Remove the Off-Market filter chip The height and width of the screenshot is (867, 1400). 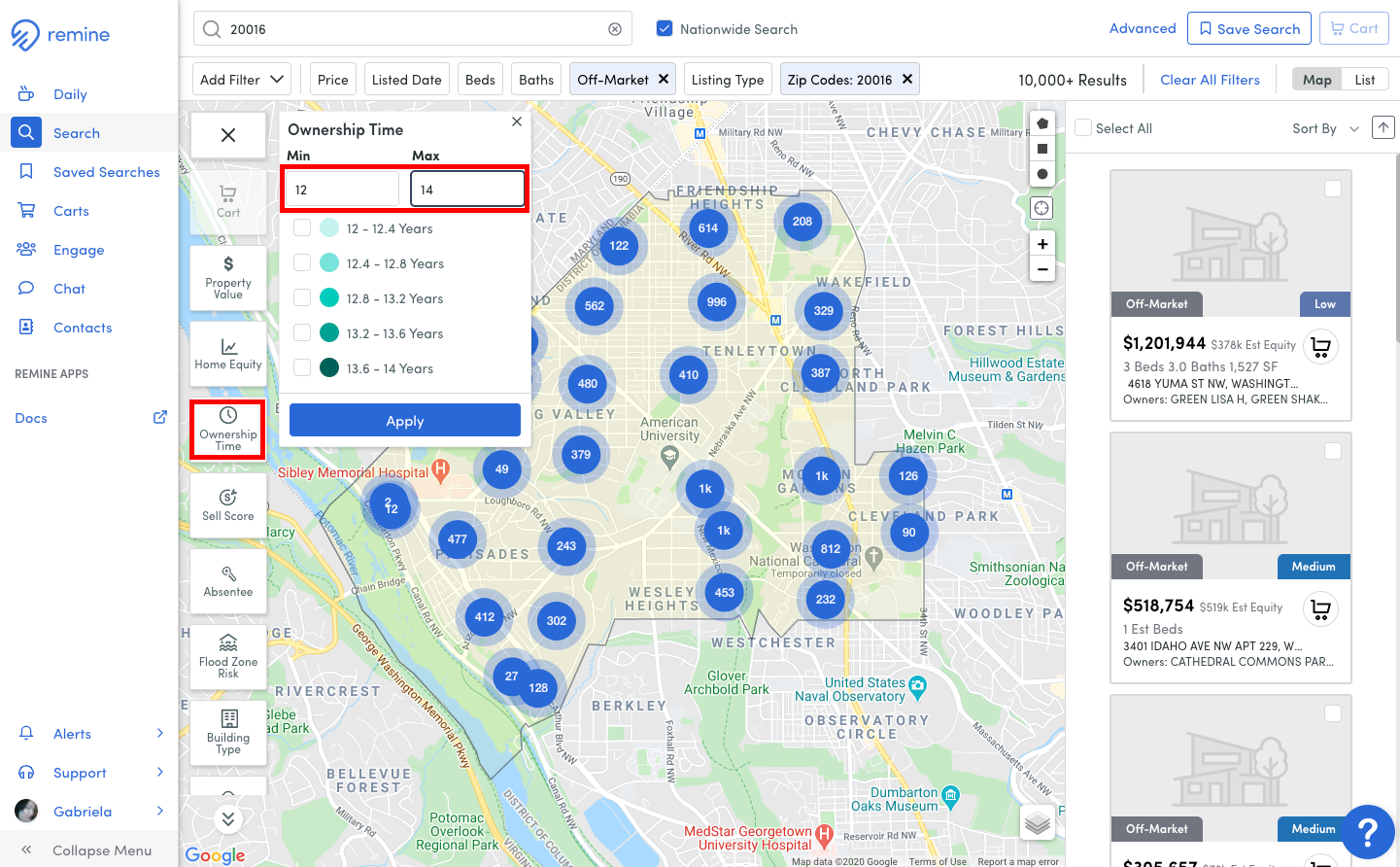click(664, 79)
